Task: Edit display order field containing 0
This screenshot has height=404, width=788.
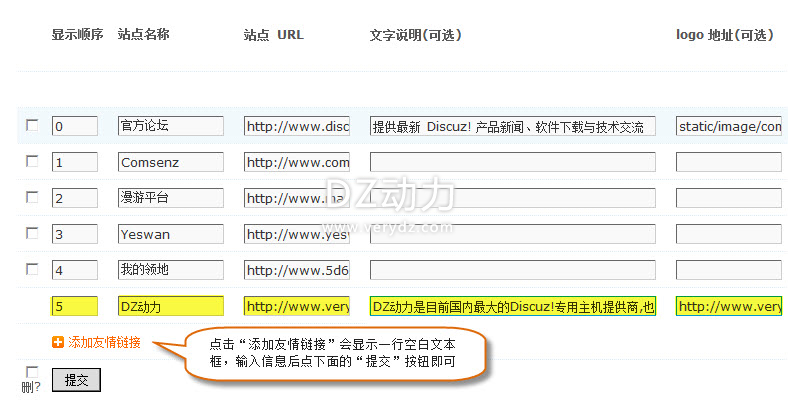Action: [75, 126]
